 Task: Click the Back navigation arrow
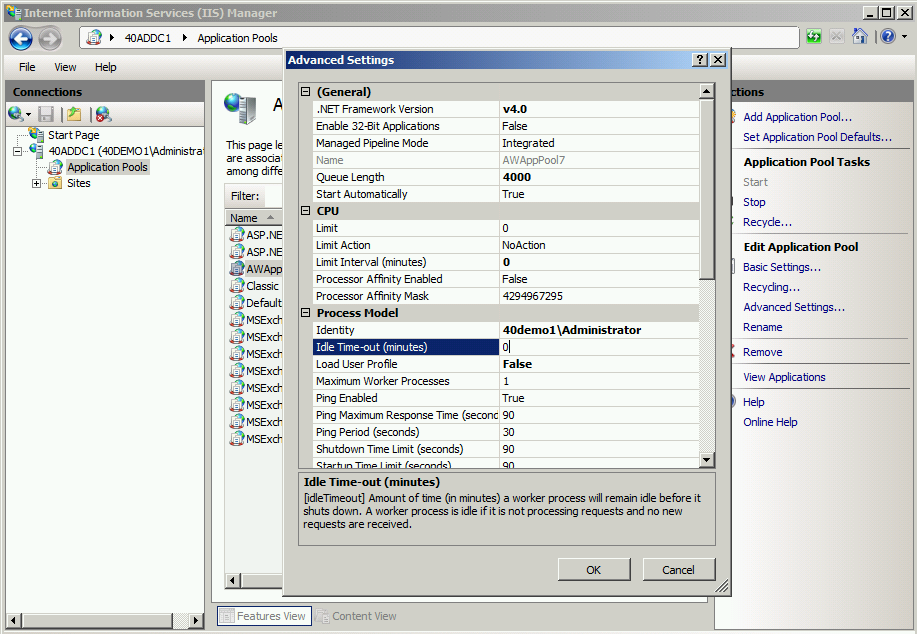pos(20,38)
